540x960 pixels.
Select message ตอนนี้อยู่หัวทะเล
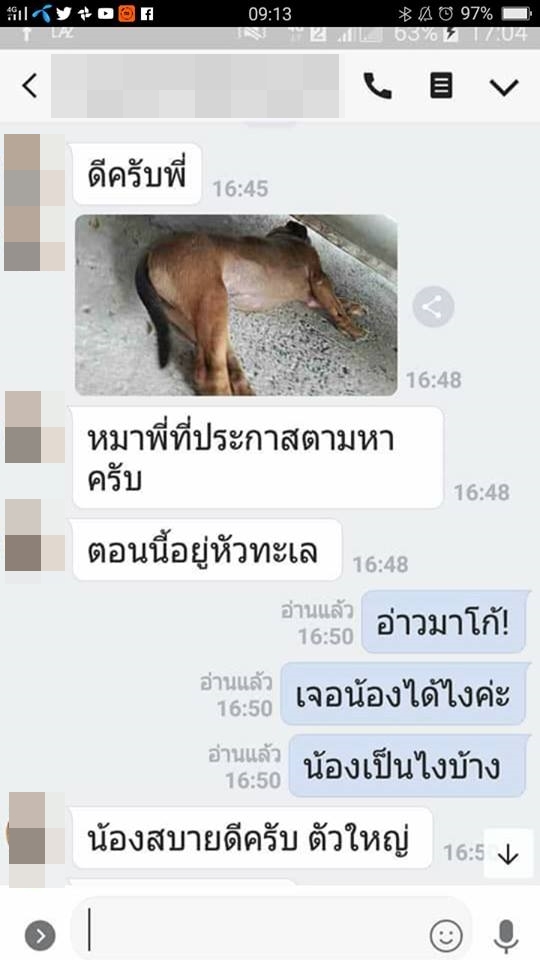pyautogui.click(x=207, y=550)
